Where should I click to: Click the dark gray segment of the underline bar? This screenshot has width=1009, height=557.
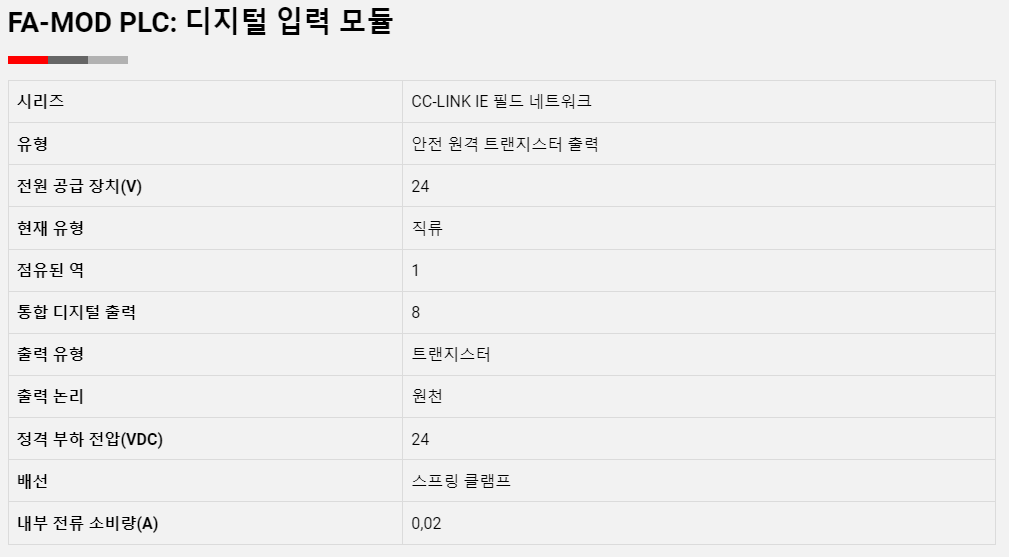tap(68, 60)
